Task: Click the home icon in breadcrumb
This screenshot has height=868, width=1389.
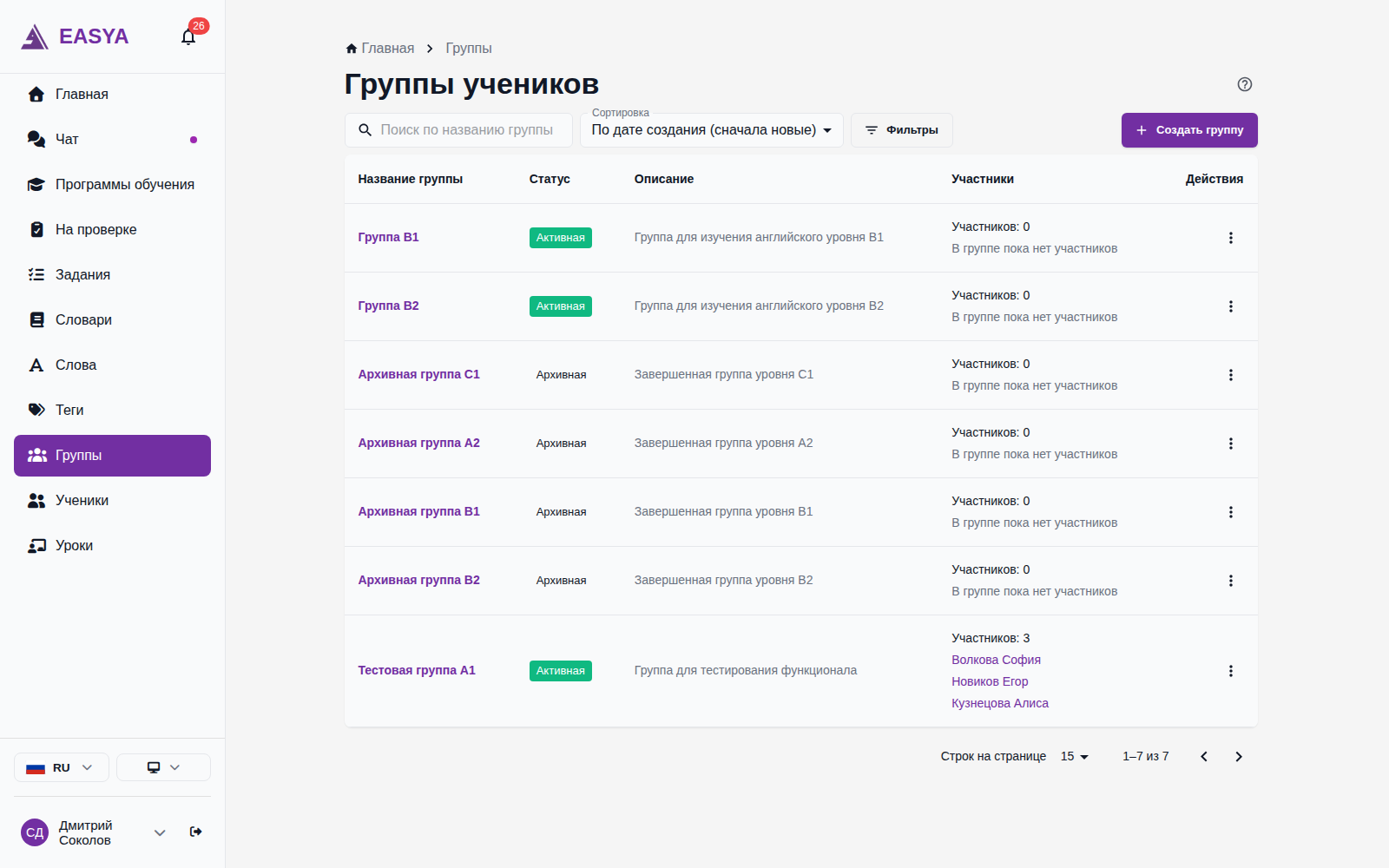Action: [x=352, y=49]
